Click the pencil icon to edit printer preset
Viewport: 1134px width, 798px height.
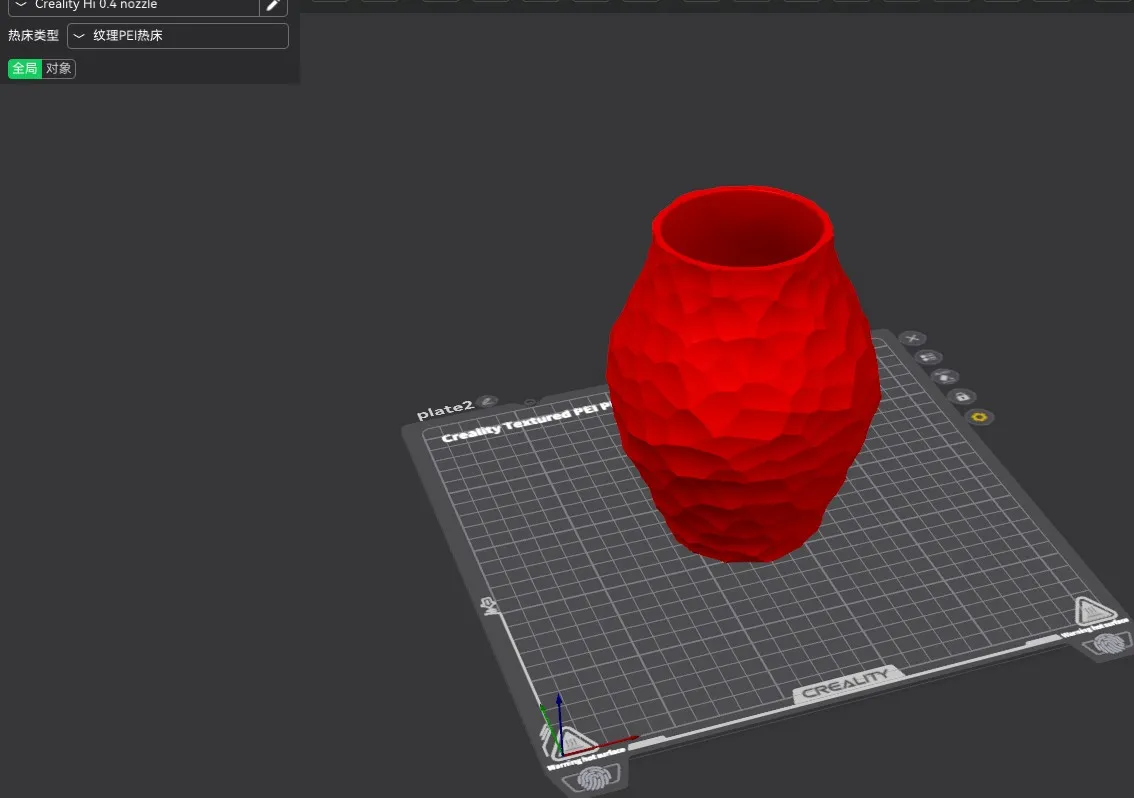(x=272, y=5)
